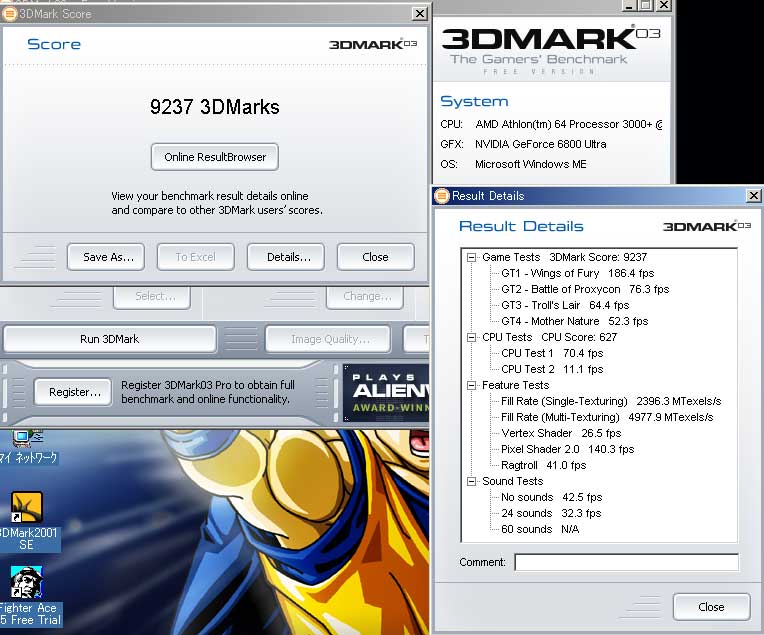Screen dimensions: 764x635
Task: Click the 'Feature Tests' tree row label
Action: [516, 385]
